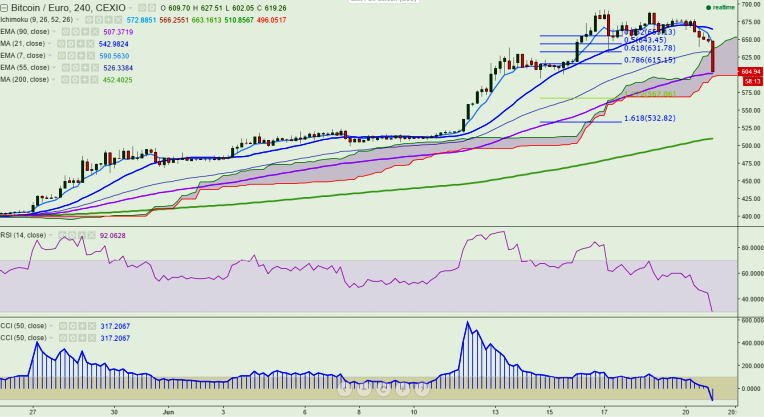Hide the Bitcoin / Euro main series

click(x=142, y=8)
